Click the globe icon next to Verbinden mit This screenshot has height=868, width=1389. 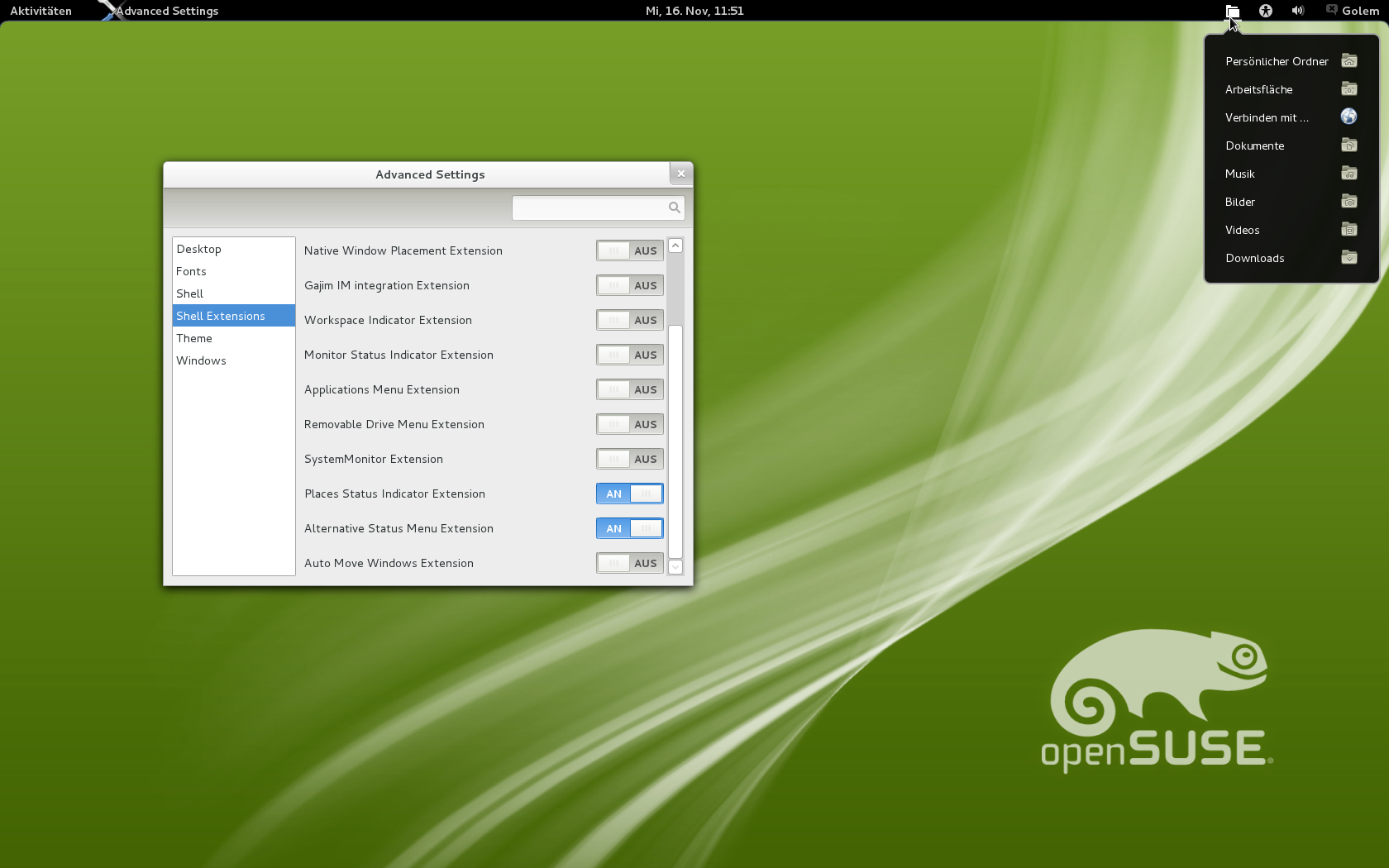(x=1348, y=117)
